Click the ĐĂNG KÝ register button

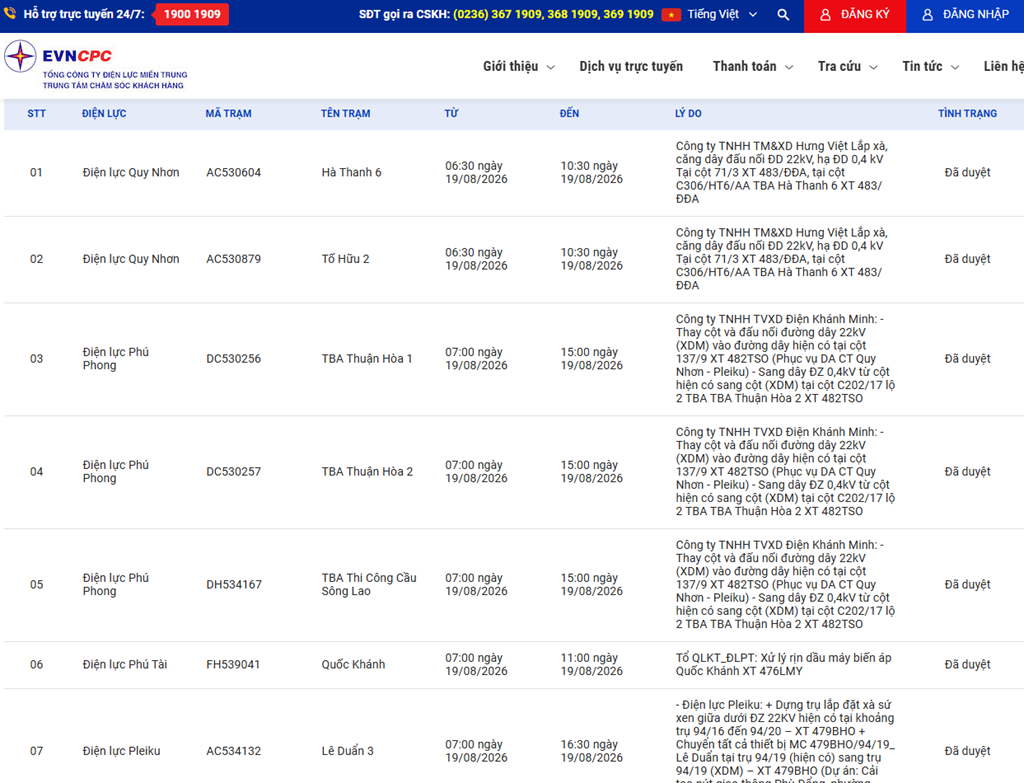pos(855,16)
